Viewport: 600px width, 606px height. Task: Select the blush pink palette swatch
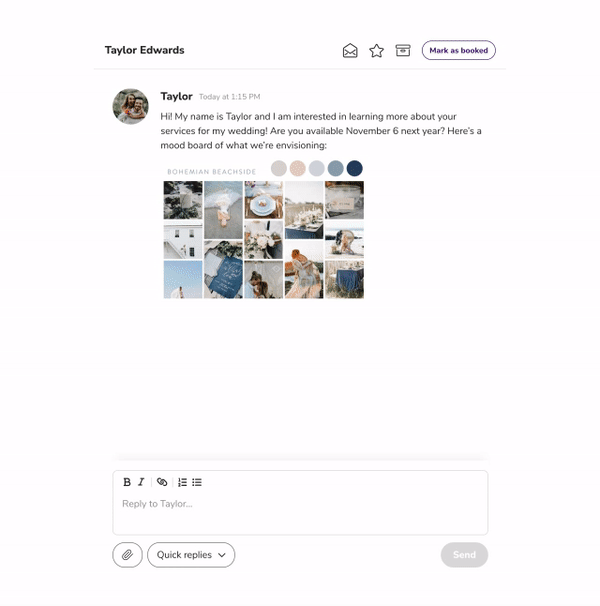pyautogui.click(x=298, y=169)
